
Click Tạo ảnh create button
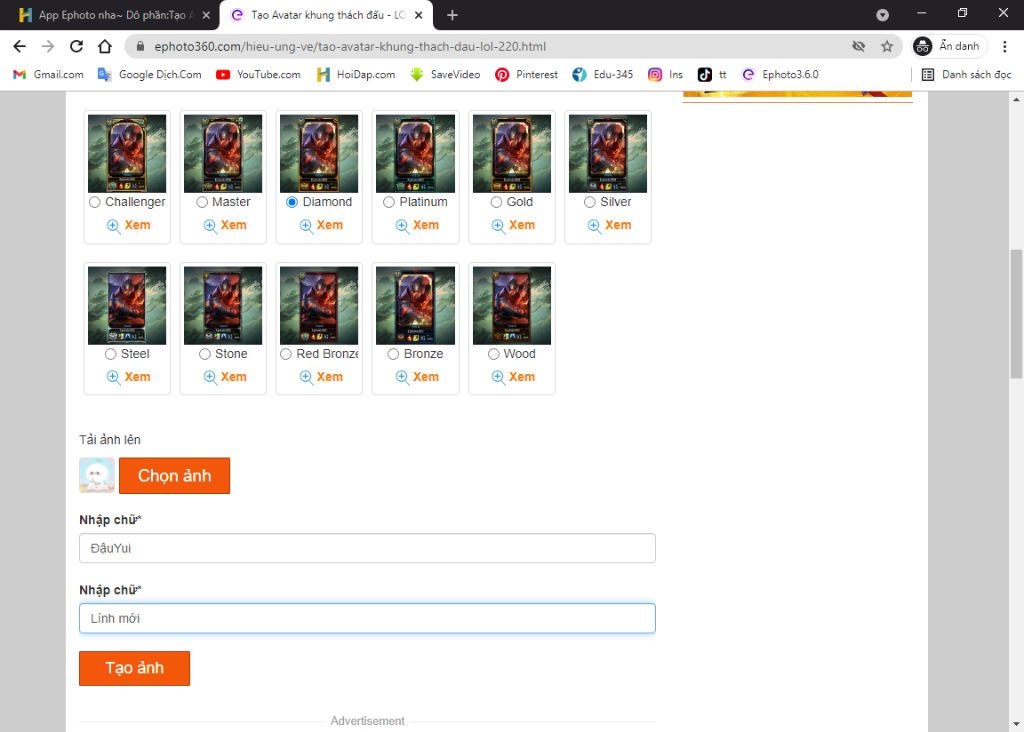tap(135, 668)
